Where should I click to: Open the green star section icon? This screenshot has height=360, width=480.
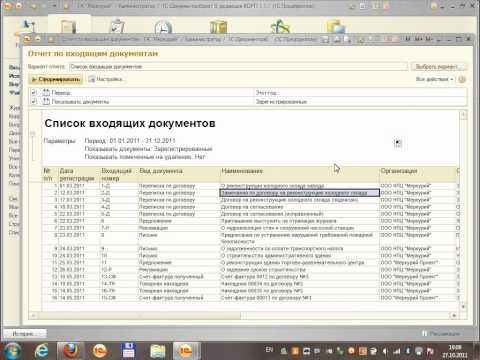pos(280,27)
